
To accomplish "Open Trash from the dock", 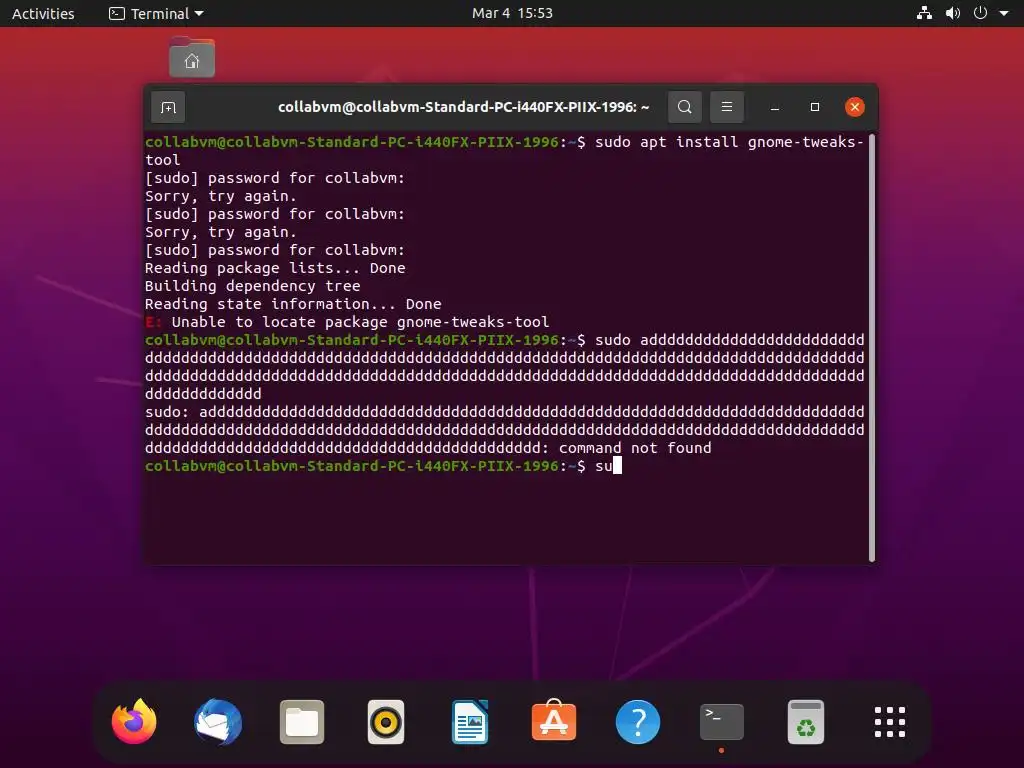I will coord(806,722).
